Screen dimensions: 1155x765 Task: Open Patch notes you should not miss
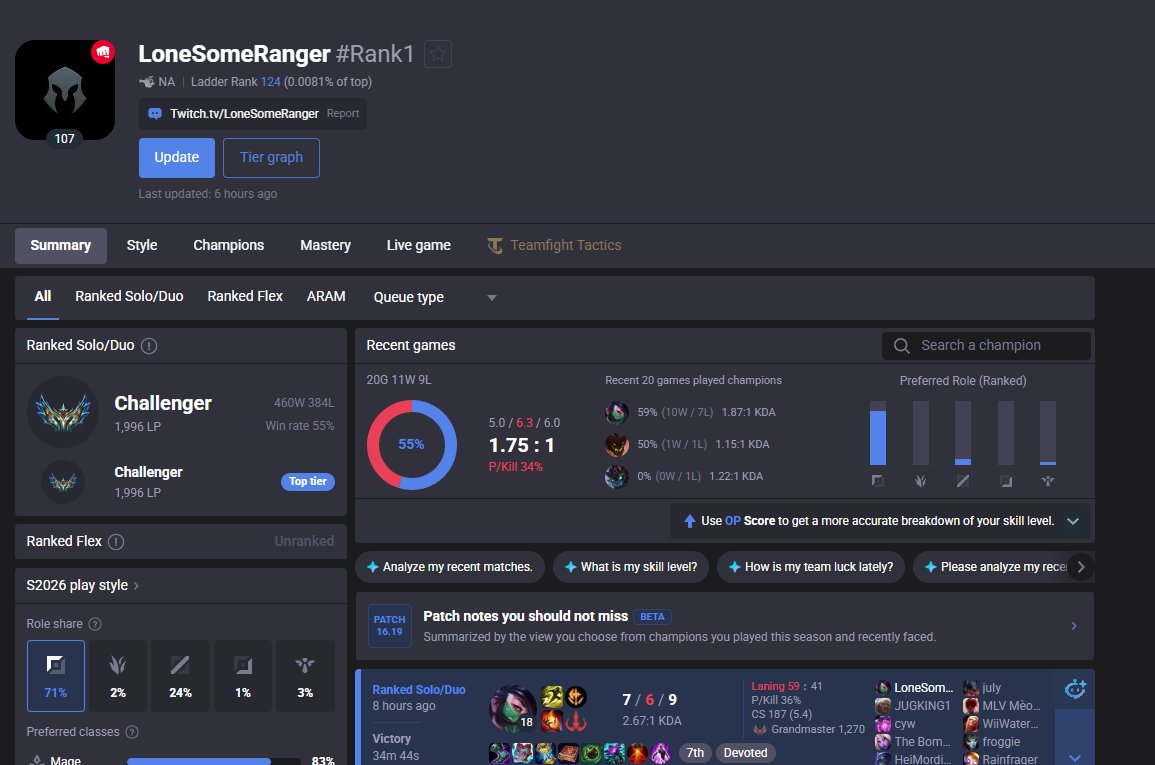point(725,626)
